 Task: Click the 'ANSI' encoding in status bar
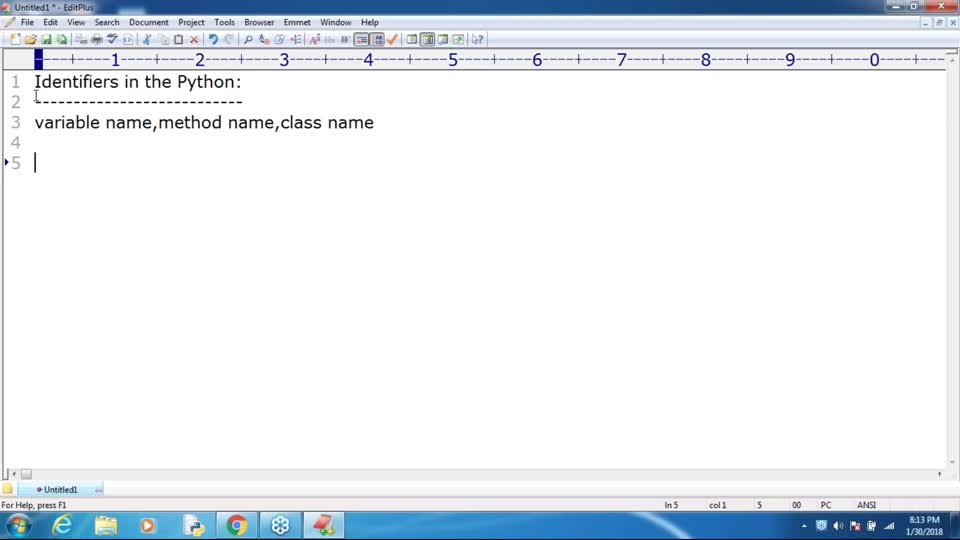(x=866, y=506)
